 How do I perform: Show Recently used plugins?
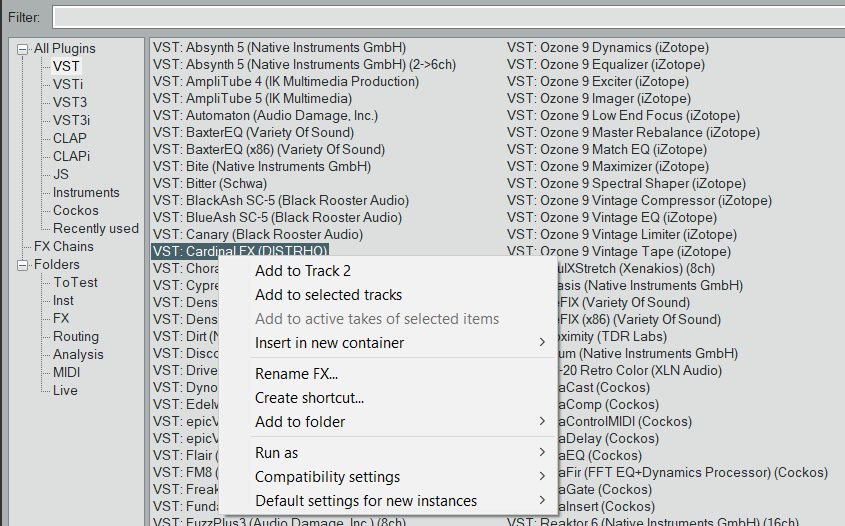96,228
